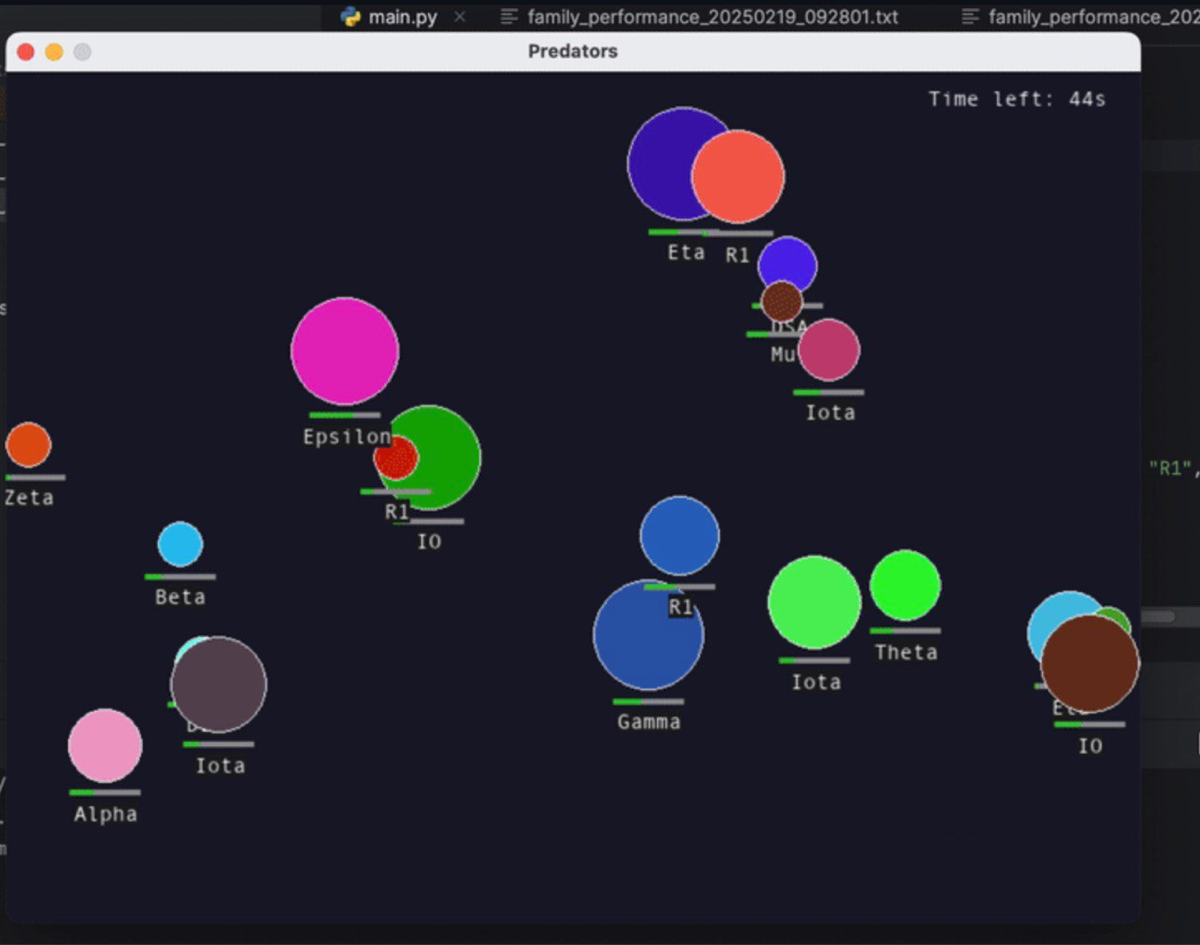Select the brown IO creature at right edge
Image resolution: width=1200 pixels, height=945 pixels.
click(1089, 665)
